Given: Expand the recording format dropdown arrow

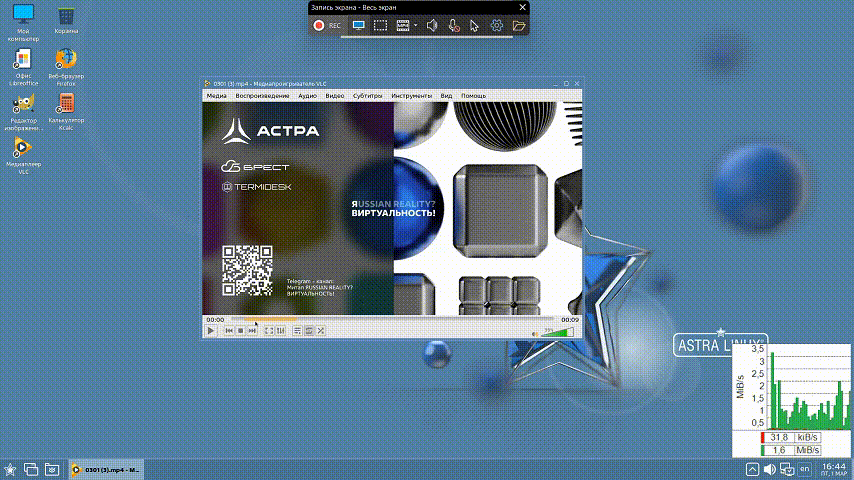Looking at the screenshot, I should pyautogui.click(x=415, y=25).
